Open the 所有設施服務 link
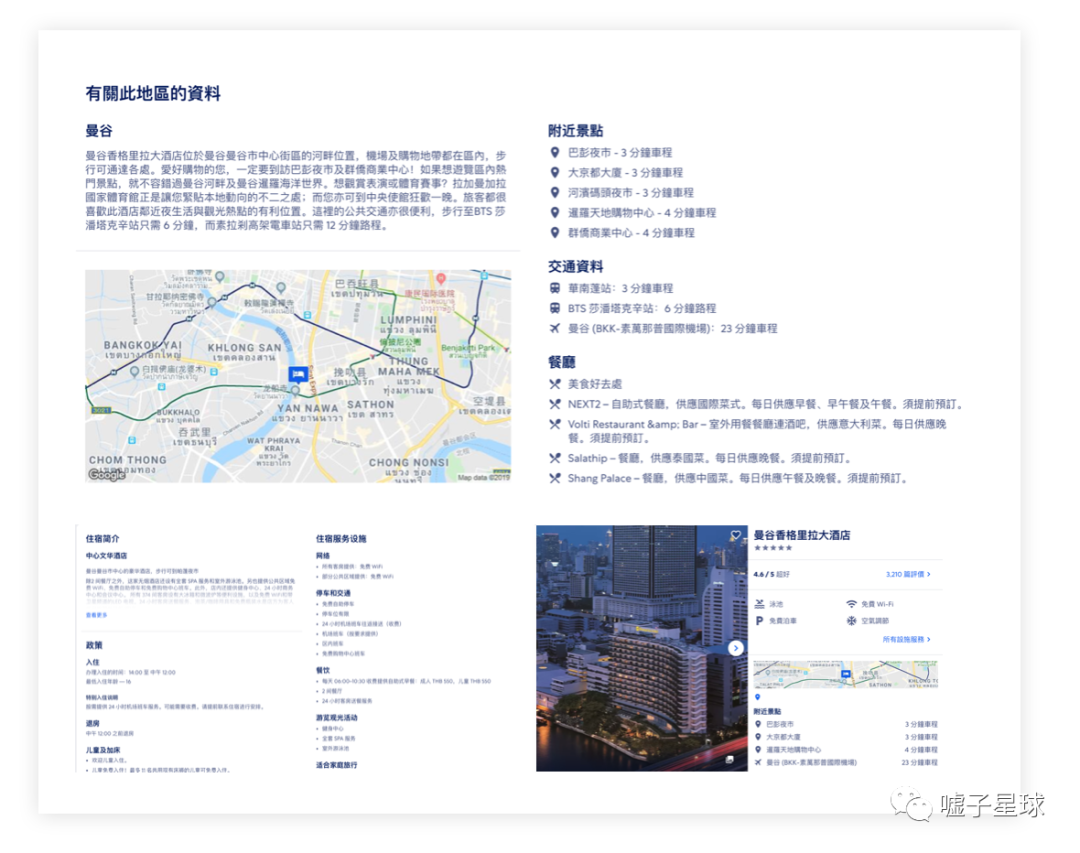 (906, 639)
